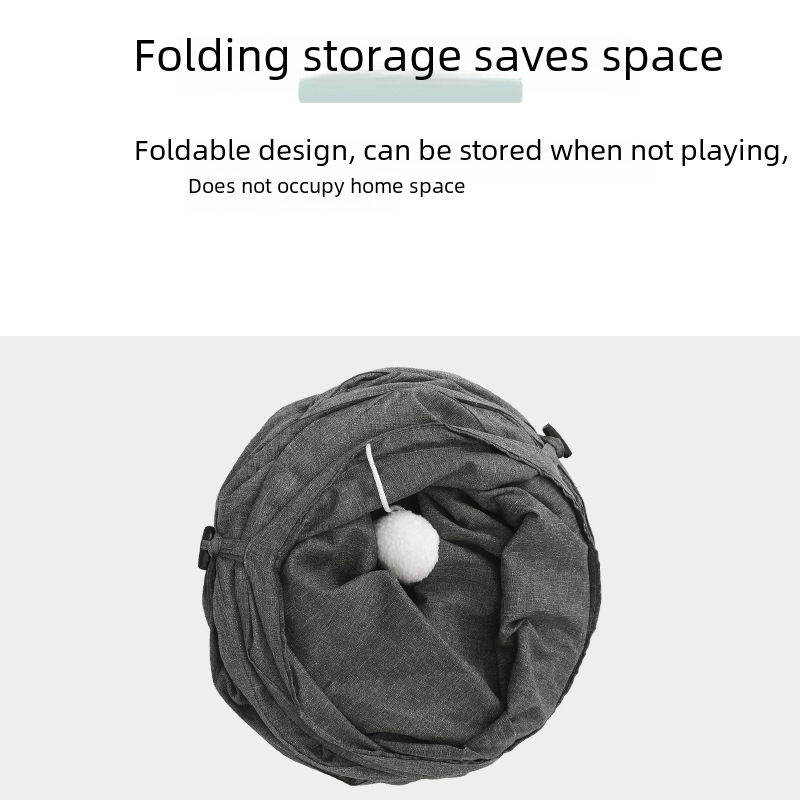
Task: Click the 'Does not occupy home space' line
Action: (x=327, y=186)
